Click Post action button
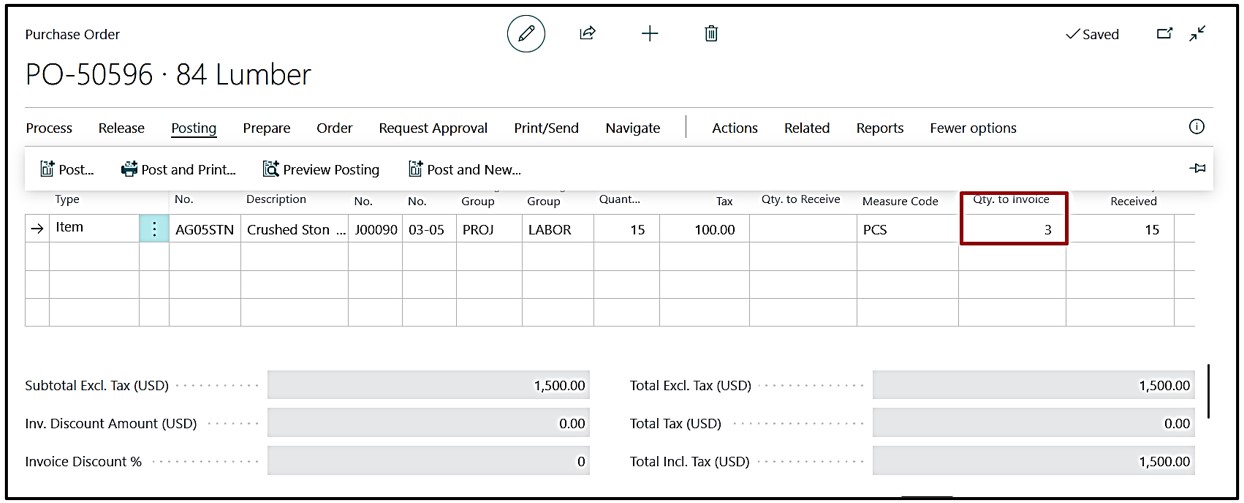The width and height of the screenshot is (1244, 503). tap(67, 170)
